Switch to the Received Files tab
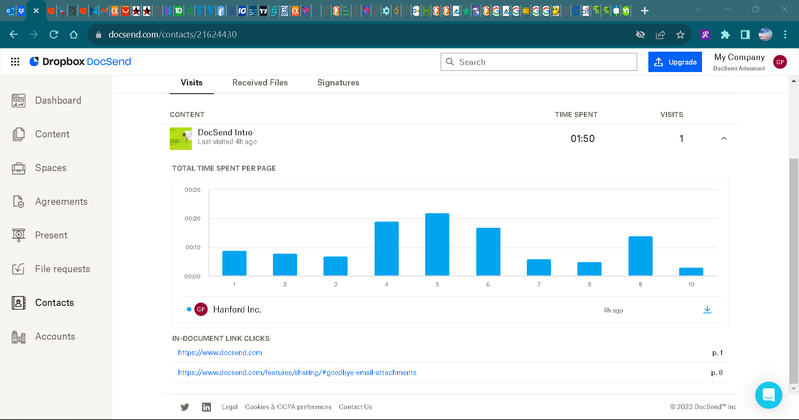 click(x=260, y=83)
